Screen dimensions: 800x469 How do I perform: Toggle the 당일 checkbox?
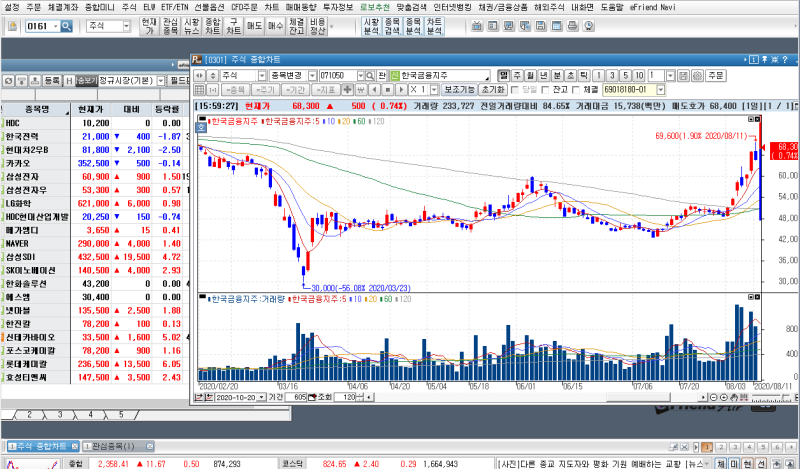[515, 90]
